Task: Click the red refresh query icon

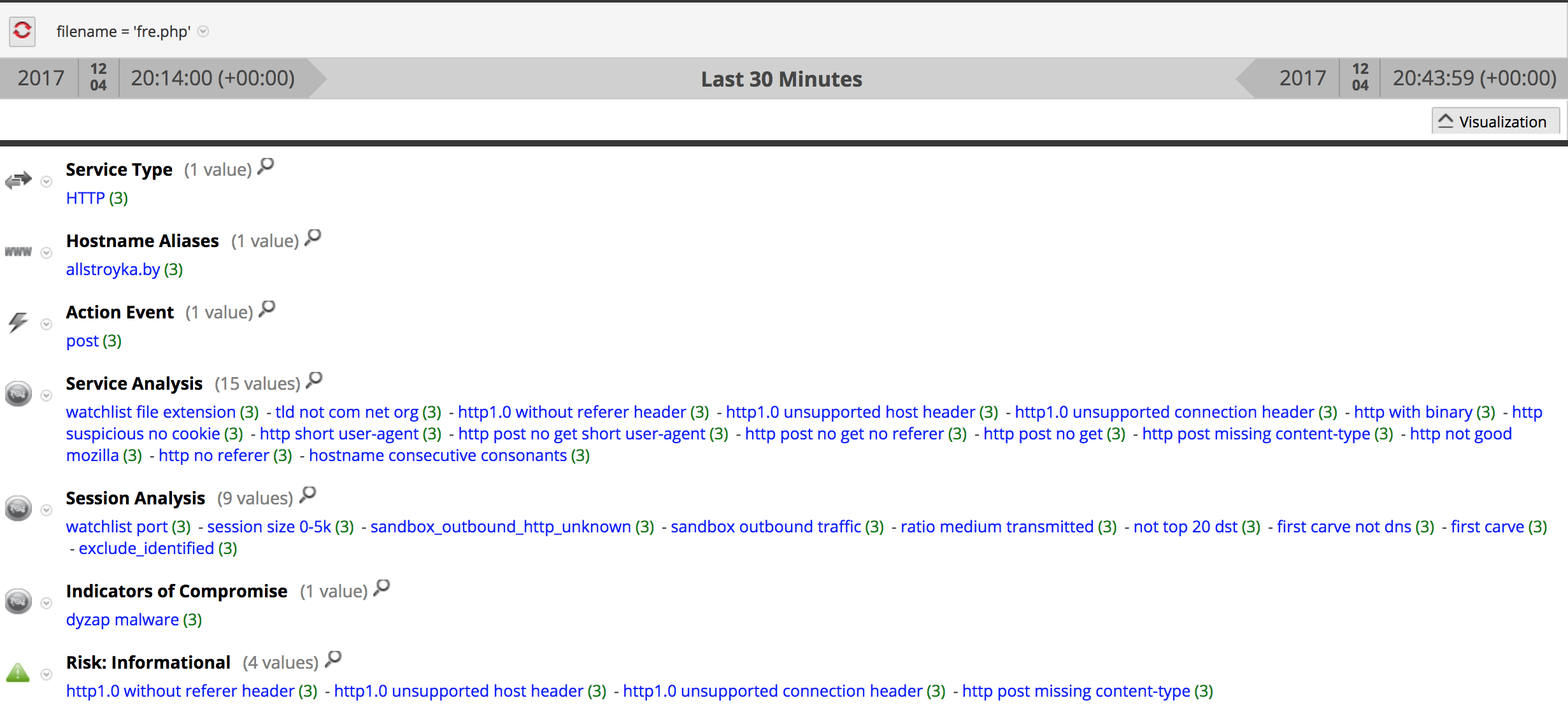Action: click(x=21, y=31)
